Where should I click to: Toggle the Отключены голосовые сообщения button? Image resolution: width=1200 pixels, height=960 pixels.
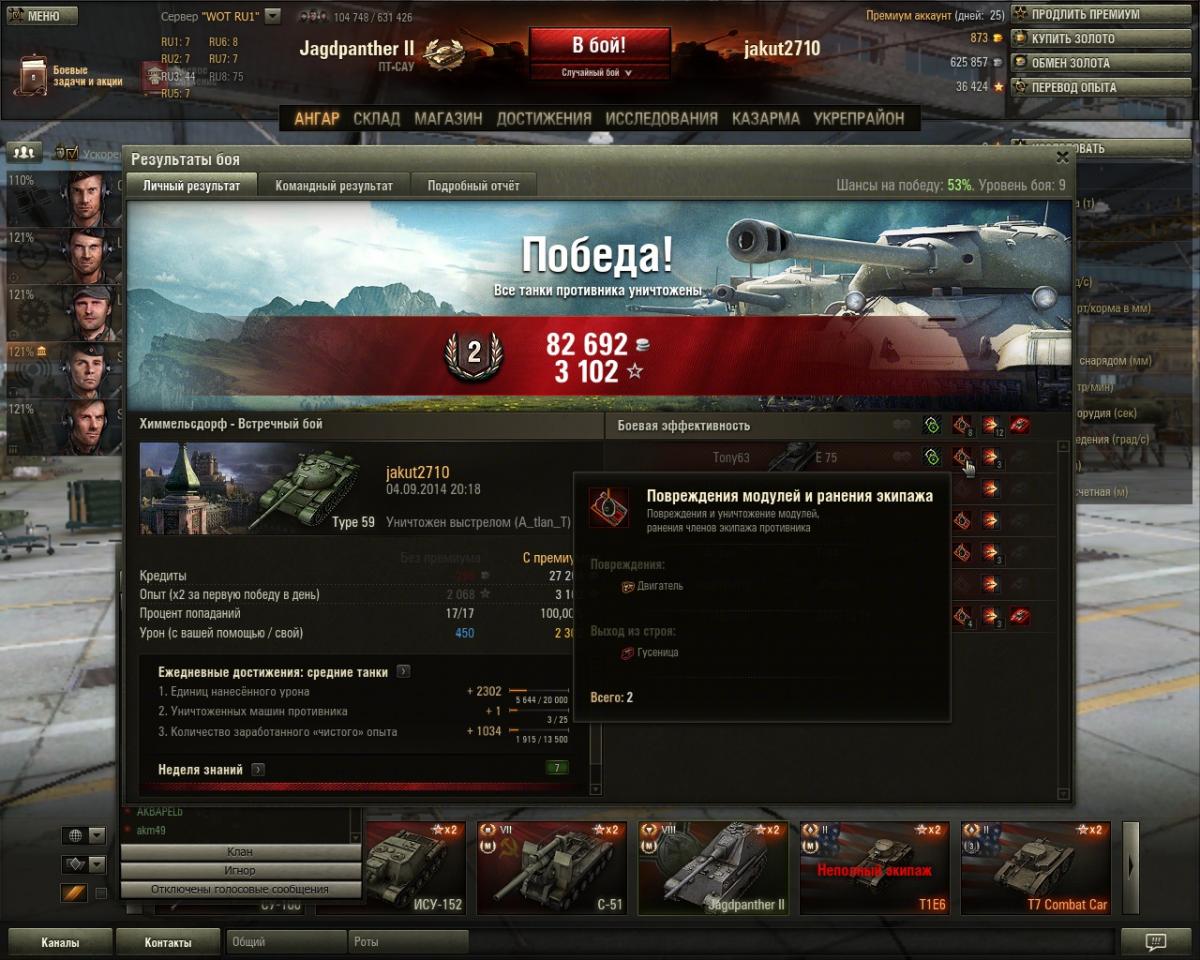[240, 889]
